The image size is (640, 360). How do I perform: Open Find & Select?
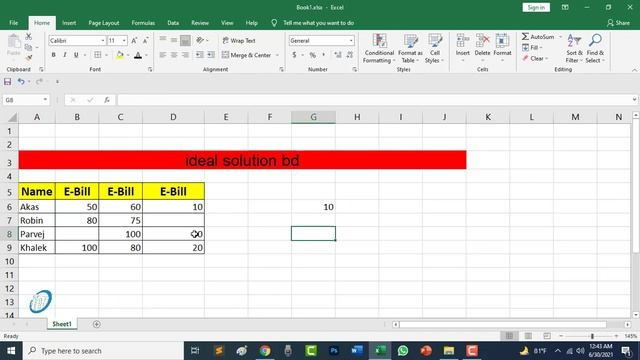[x=595, y=49]
